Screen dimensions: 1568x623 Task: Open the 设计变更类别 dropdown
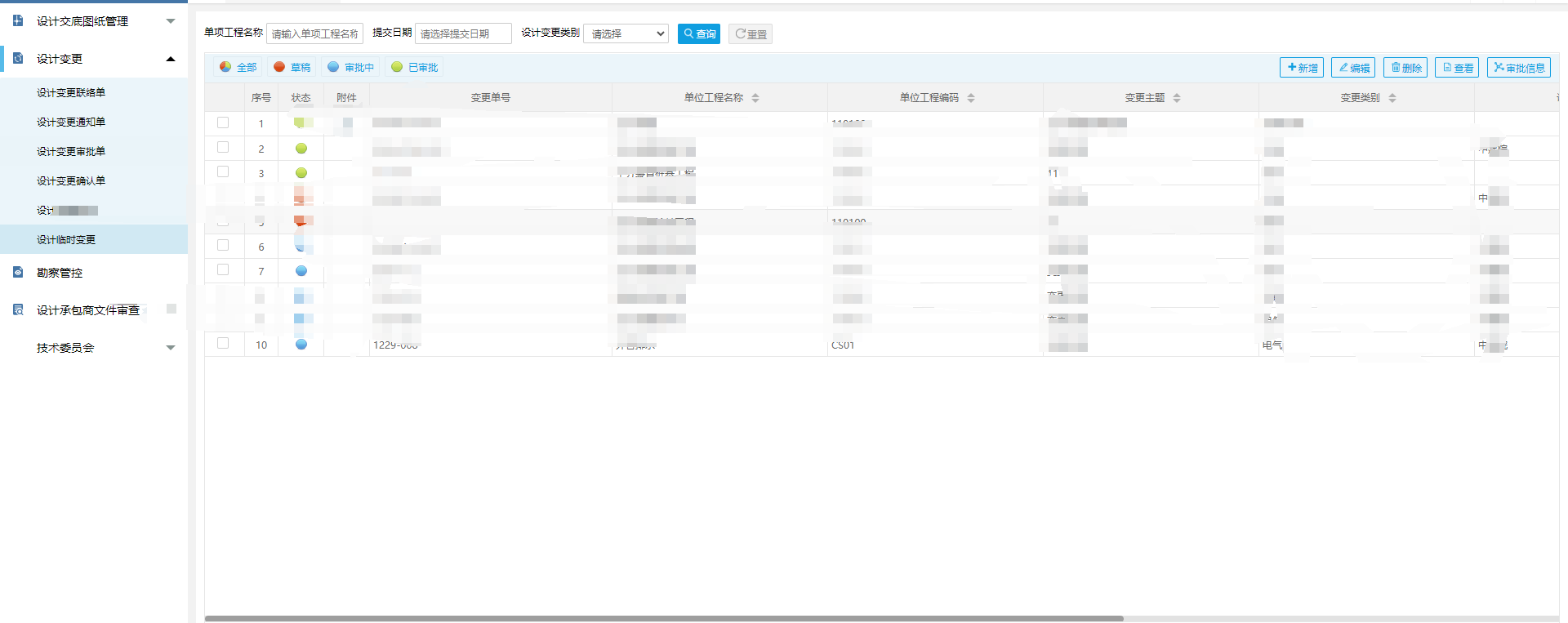tap(626, 33)
